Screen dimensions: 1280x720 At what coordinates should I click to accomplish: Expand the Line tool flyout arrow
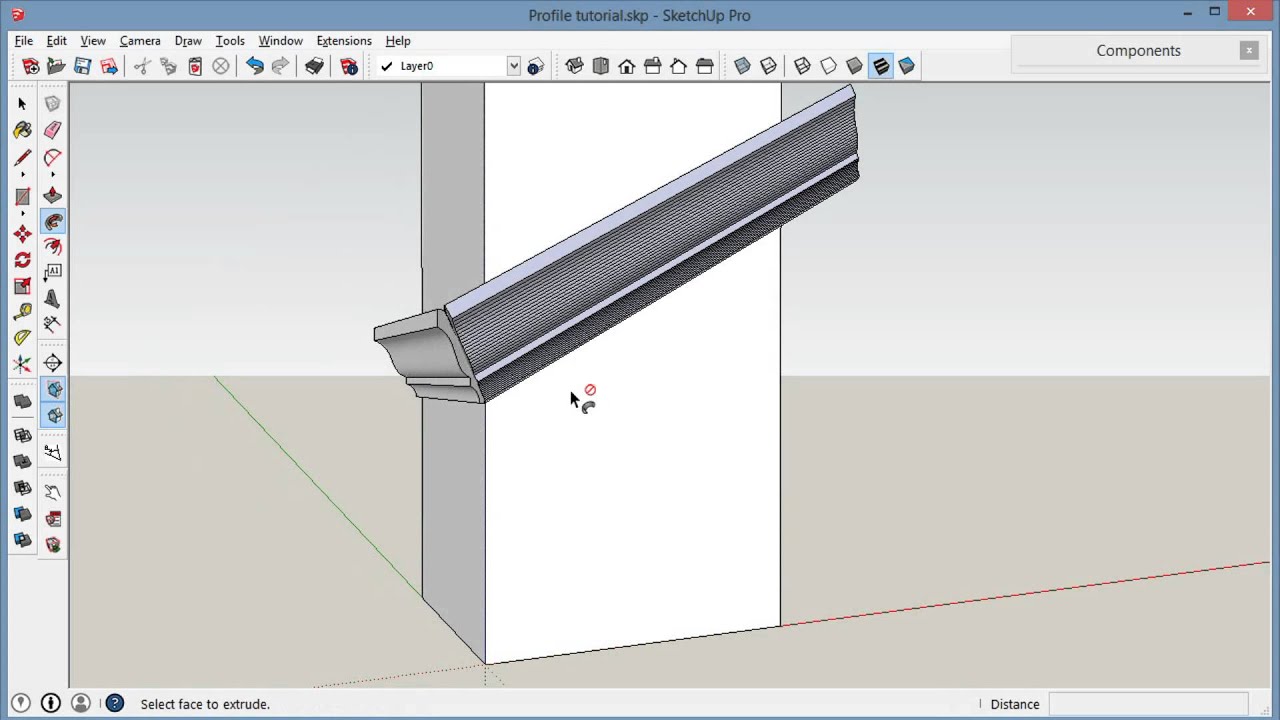coord(22,174)
